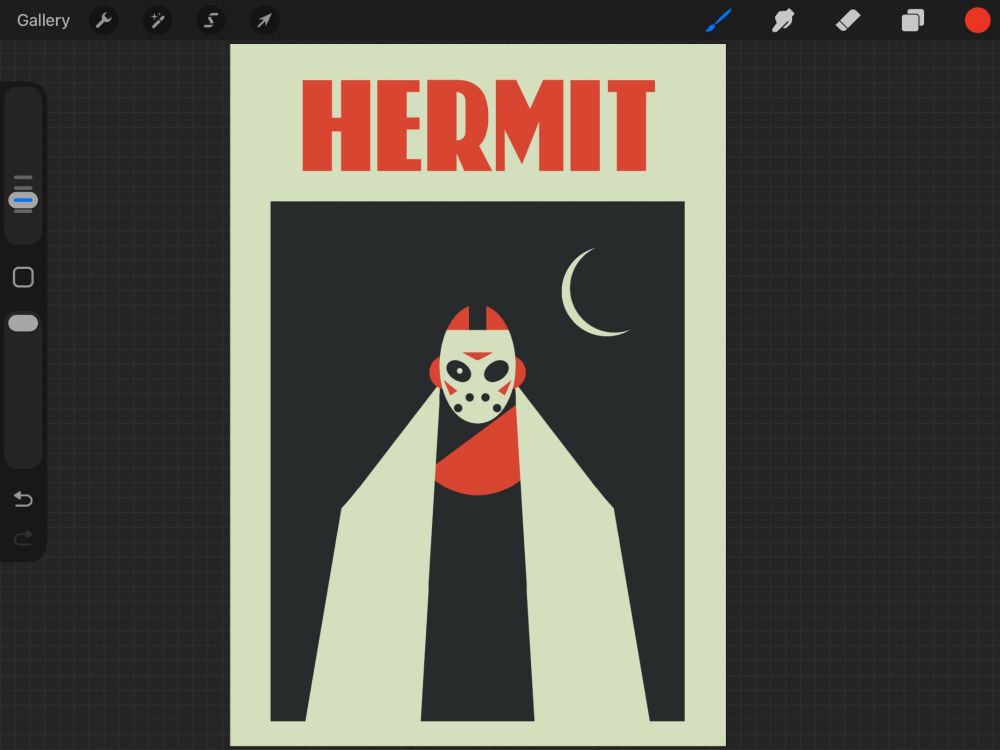Redo the last undone action
The height and width of the screenshot is (750, 1000).
(x=23, y=538)
